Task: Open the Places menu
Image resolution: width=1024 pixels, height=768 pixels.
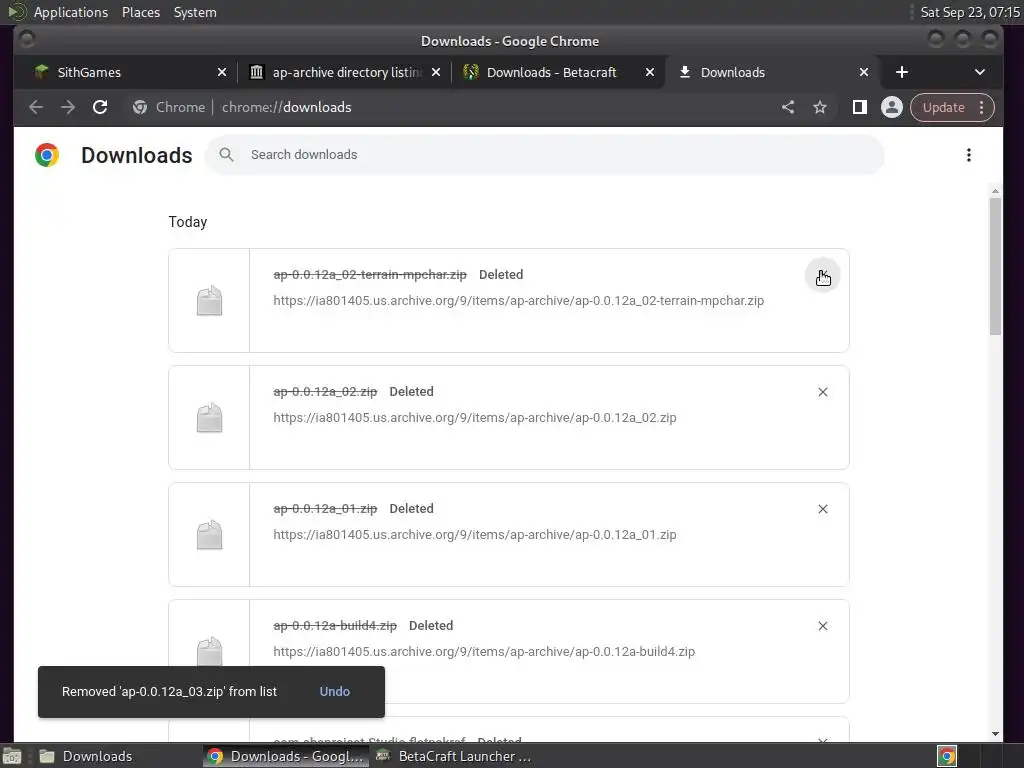Action: pyautogui.click(x=141, y=12)
